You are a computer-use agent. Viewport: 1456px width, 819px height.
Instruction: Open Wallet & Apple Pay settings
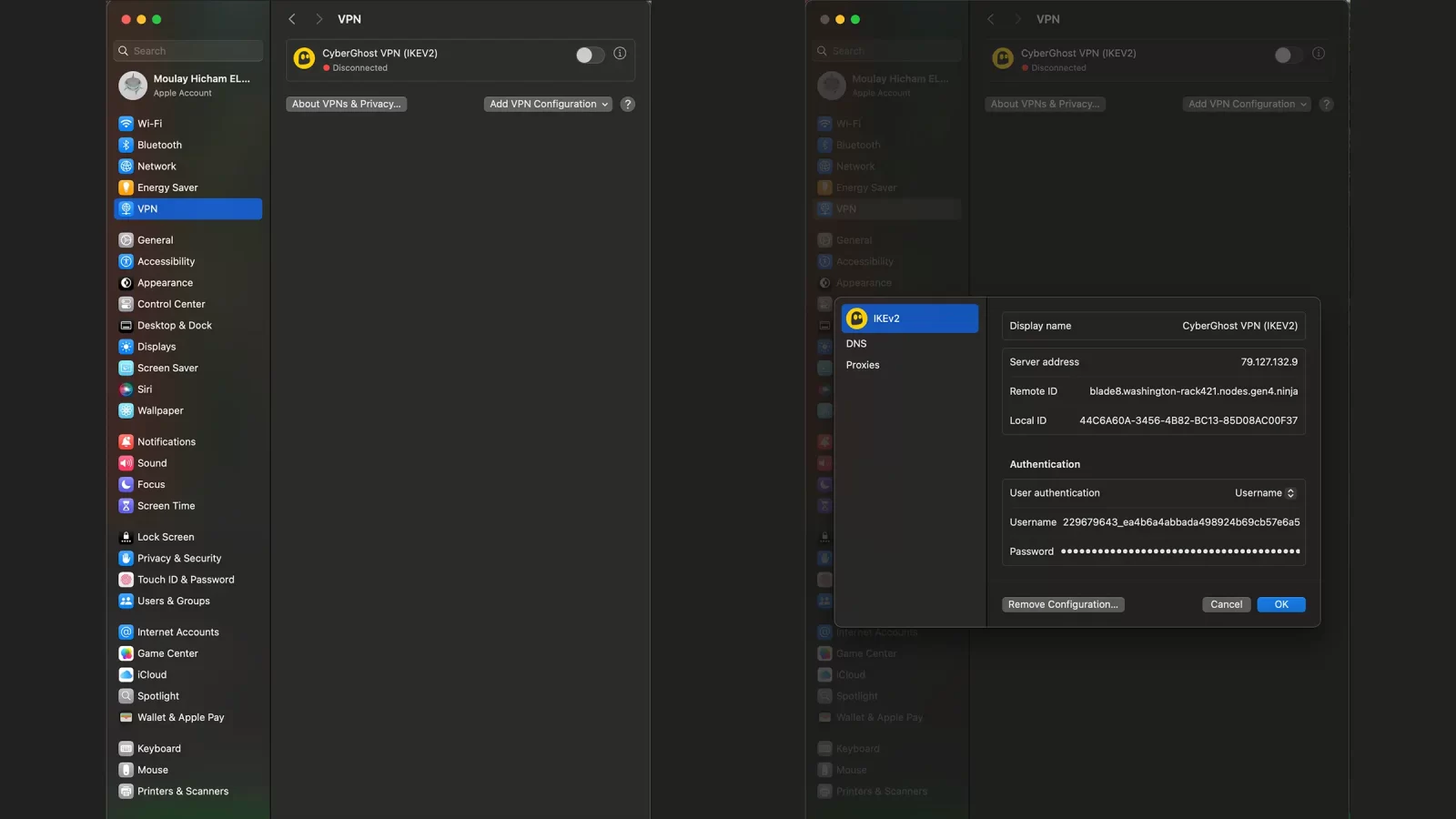click(x=187, y=717)
